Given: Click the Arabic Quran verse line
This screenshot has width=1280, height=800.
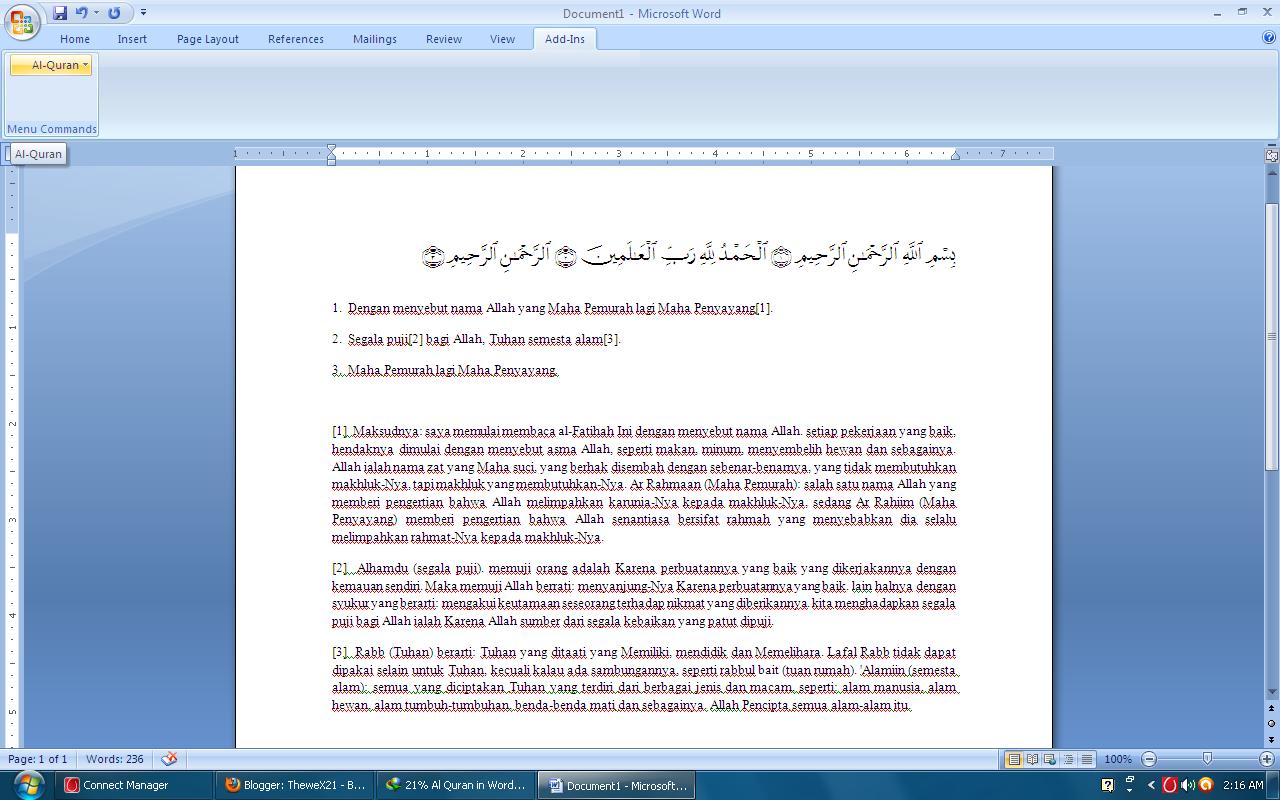Looking at the screenshot, I should pyautogui.click(x=689, y=255).
